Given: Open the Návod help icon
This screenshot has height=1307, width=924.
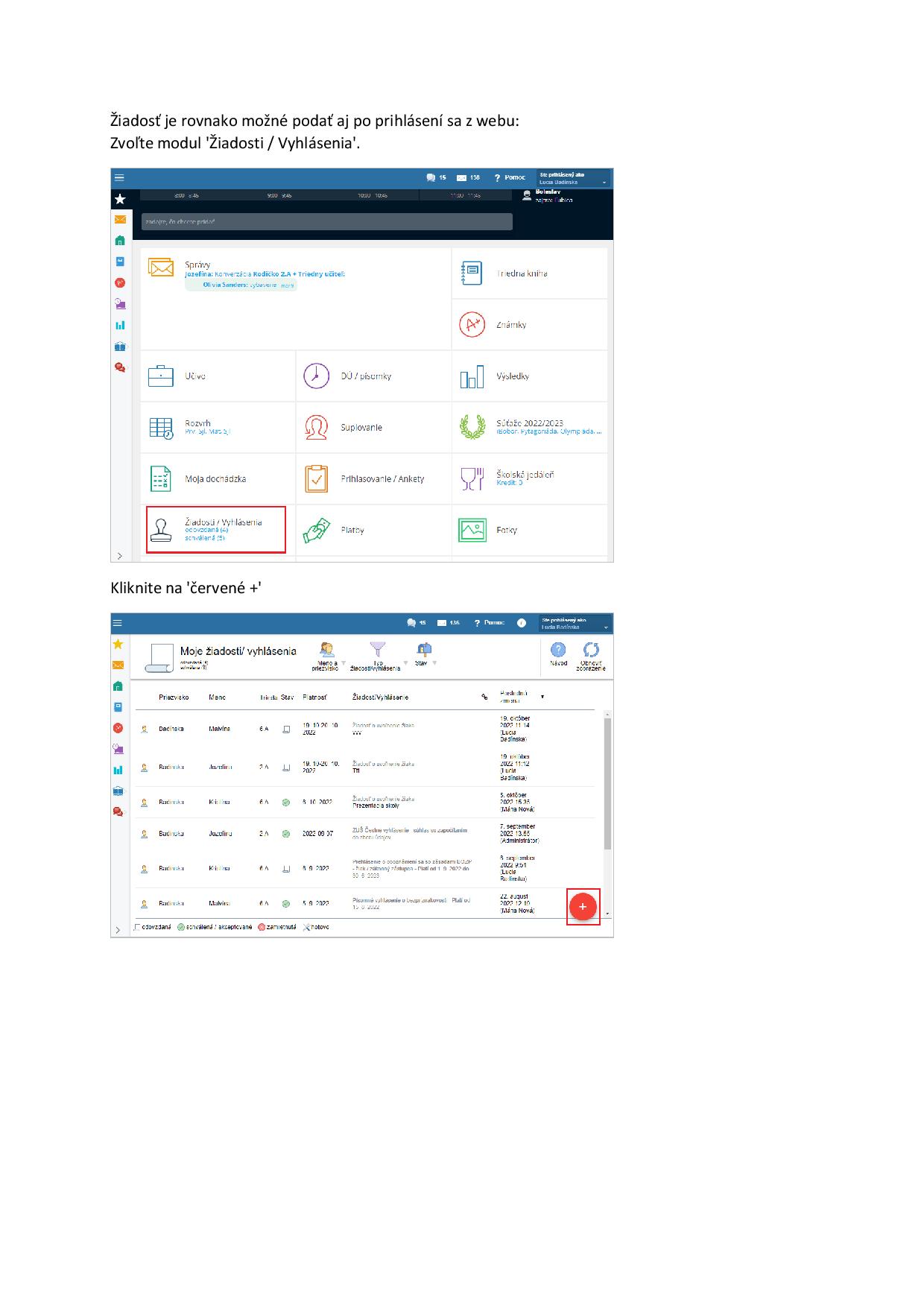Looking at the screenshot, I should (558, 651).
